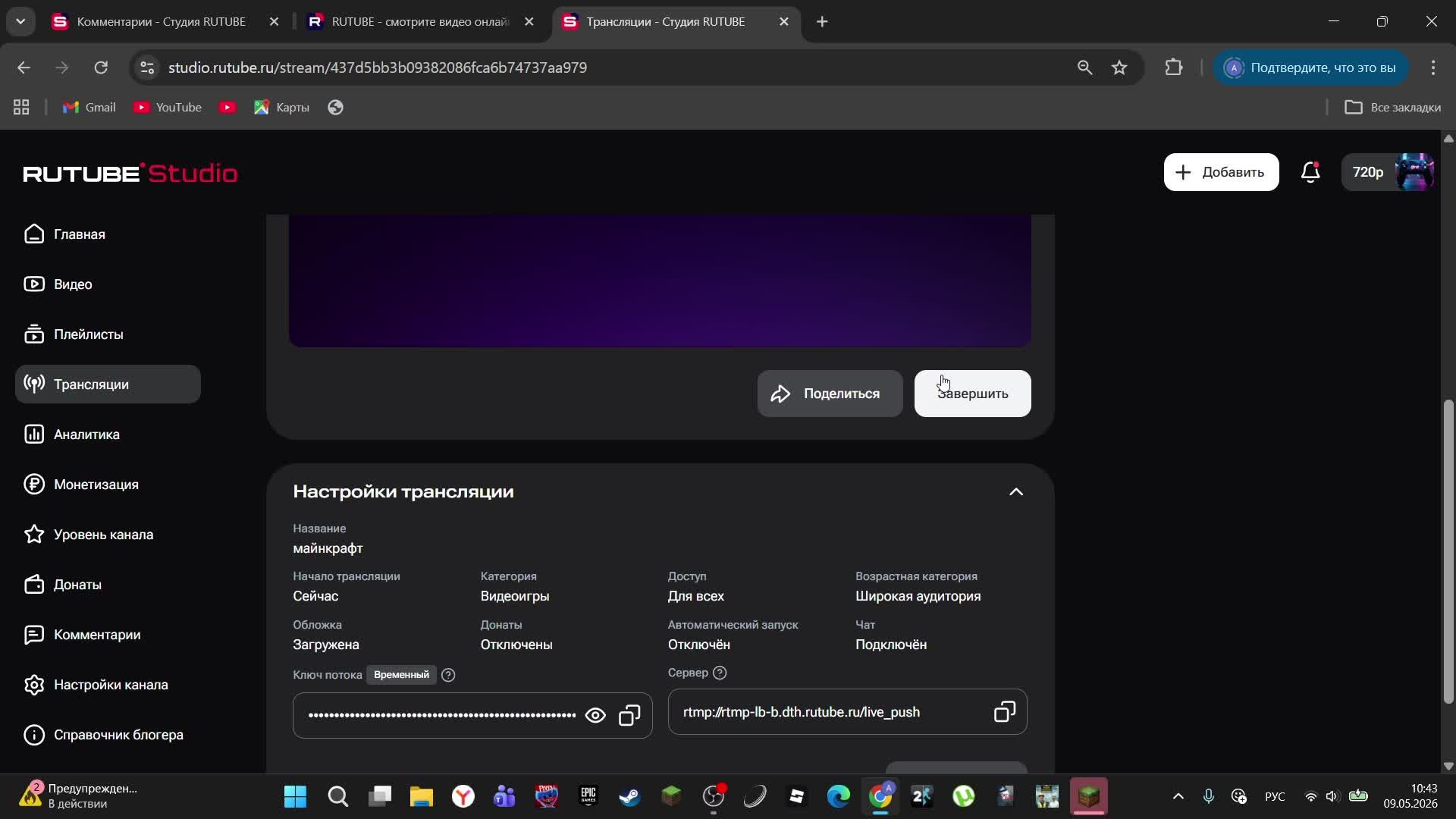Open volume control in tray
This screenshot has width=1456, height=819.
[x=1332, y=797]
